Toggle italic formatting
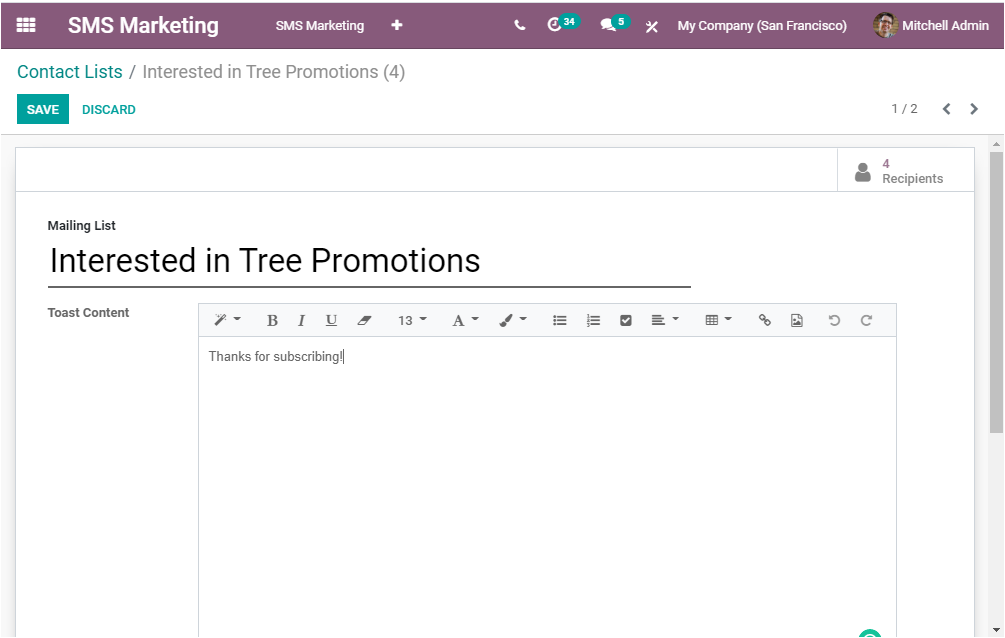Viewport: 1005px width, 638px height. (x=301, y=320)
